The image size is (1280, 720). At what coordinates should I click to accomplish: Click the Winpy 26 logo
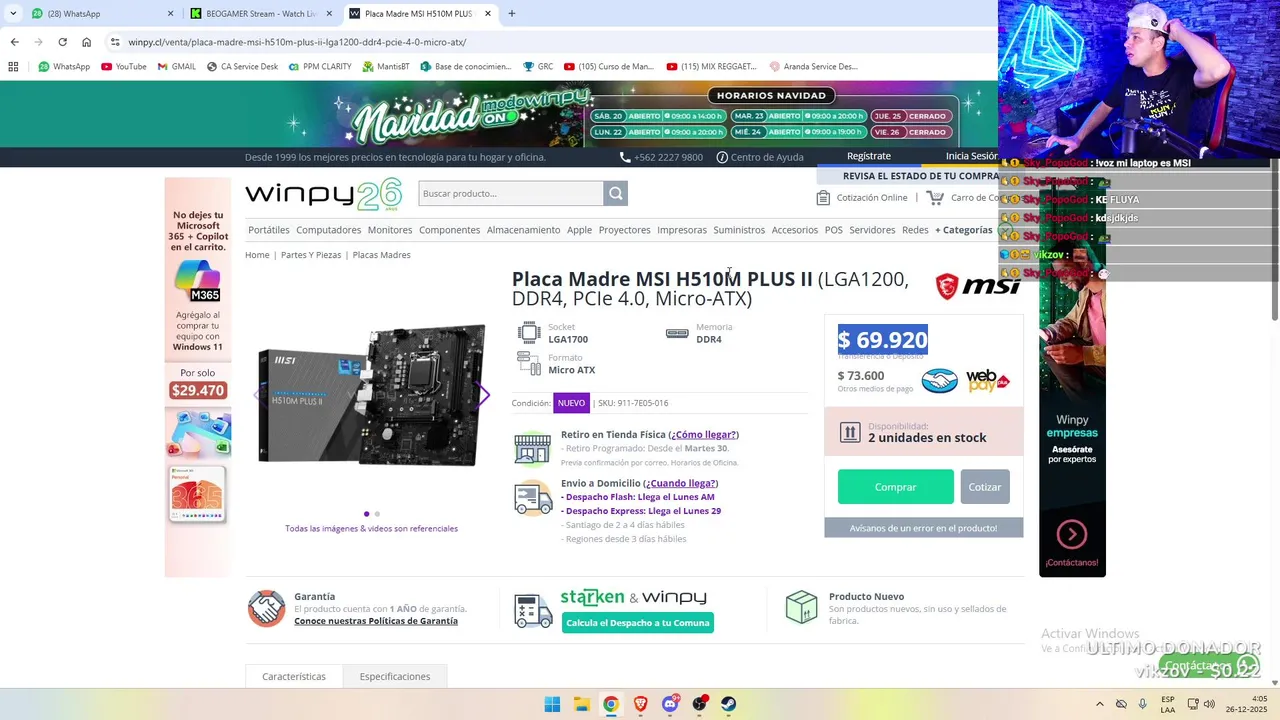(323, 193)
